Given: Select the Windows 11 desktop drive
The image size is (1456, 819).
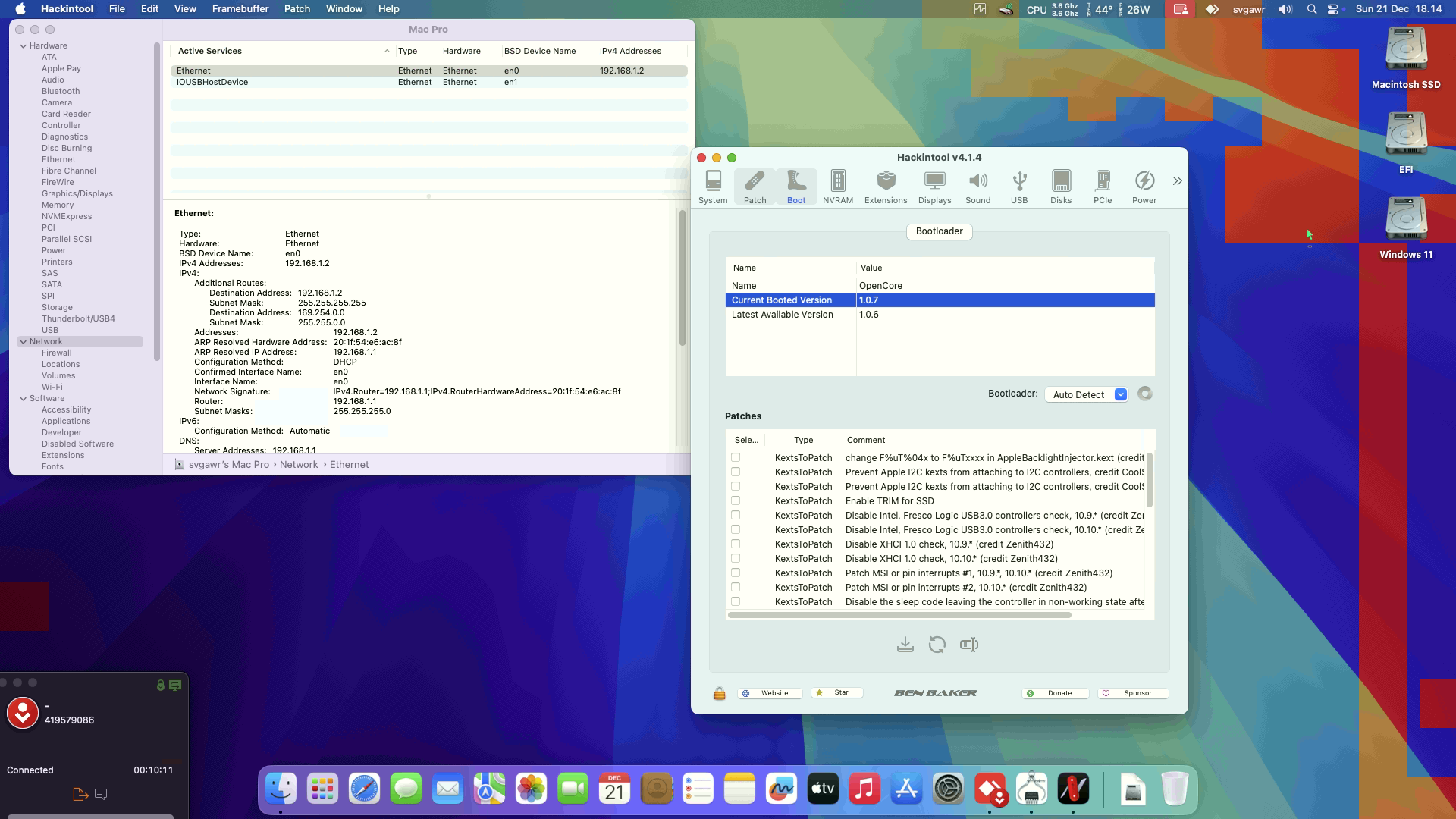Looking at the screenshot, I should [x=1406, y=228].
